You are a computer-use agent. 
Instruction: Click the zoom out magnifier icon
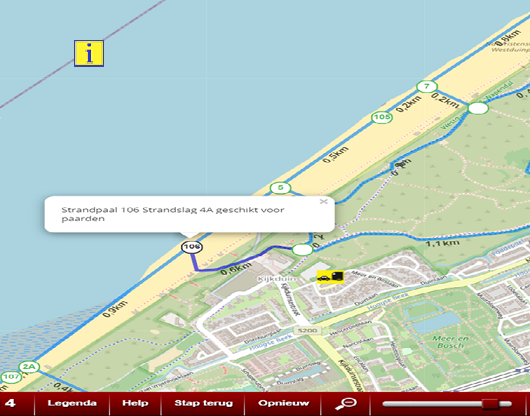click(x=346, y=403)
